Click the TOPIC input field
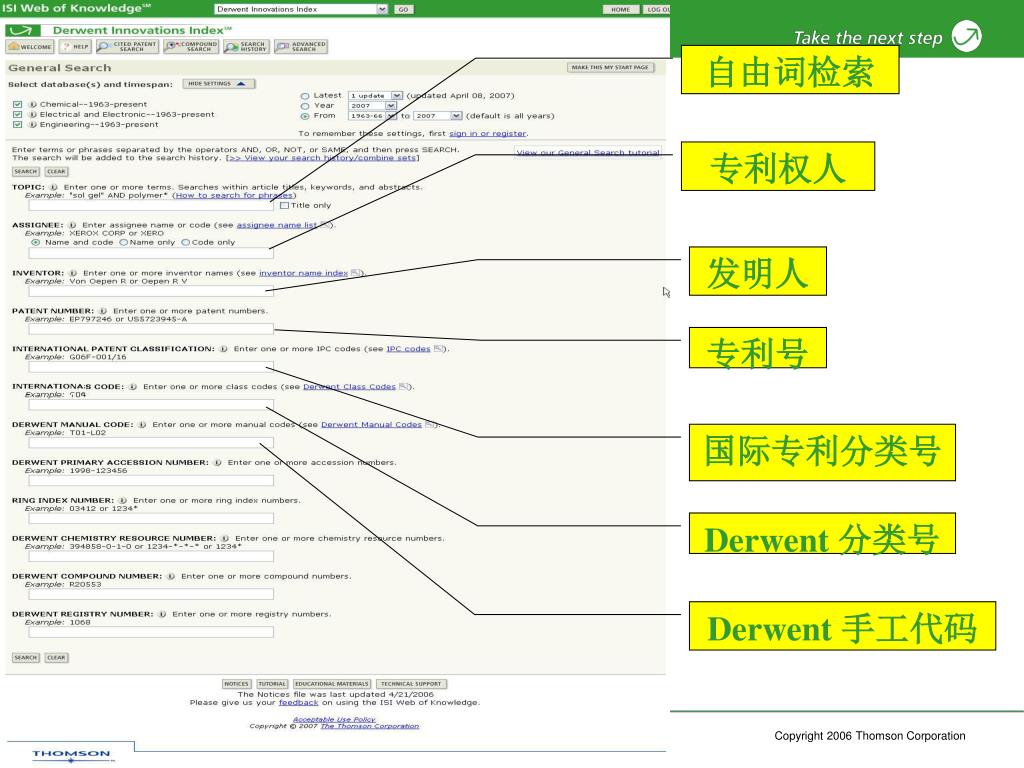This screenshot has width=1024, height=768. pos(151,205)
